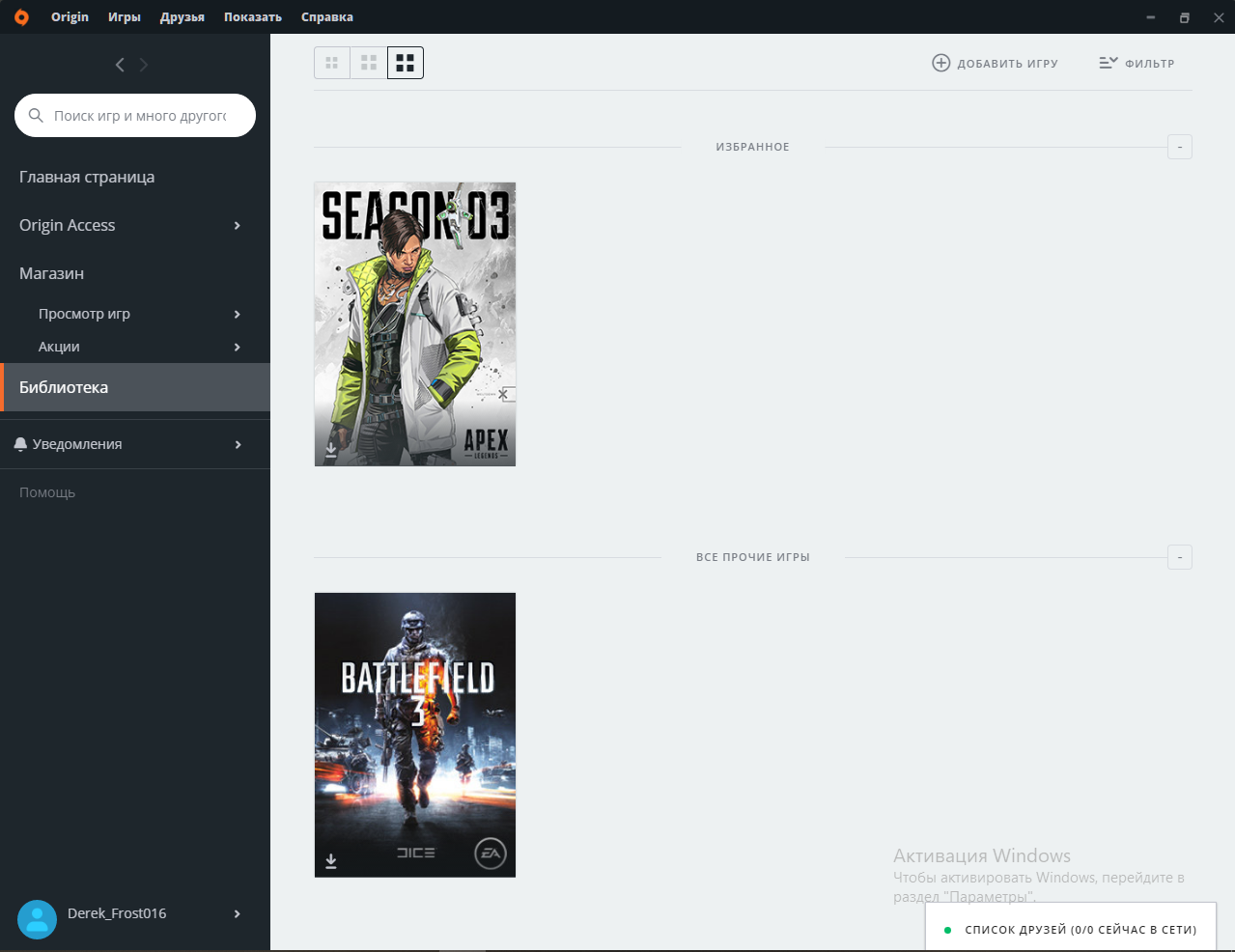Collapse the Избранное section
Screen dimensions: 1235x952
point(1180,147)
